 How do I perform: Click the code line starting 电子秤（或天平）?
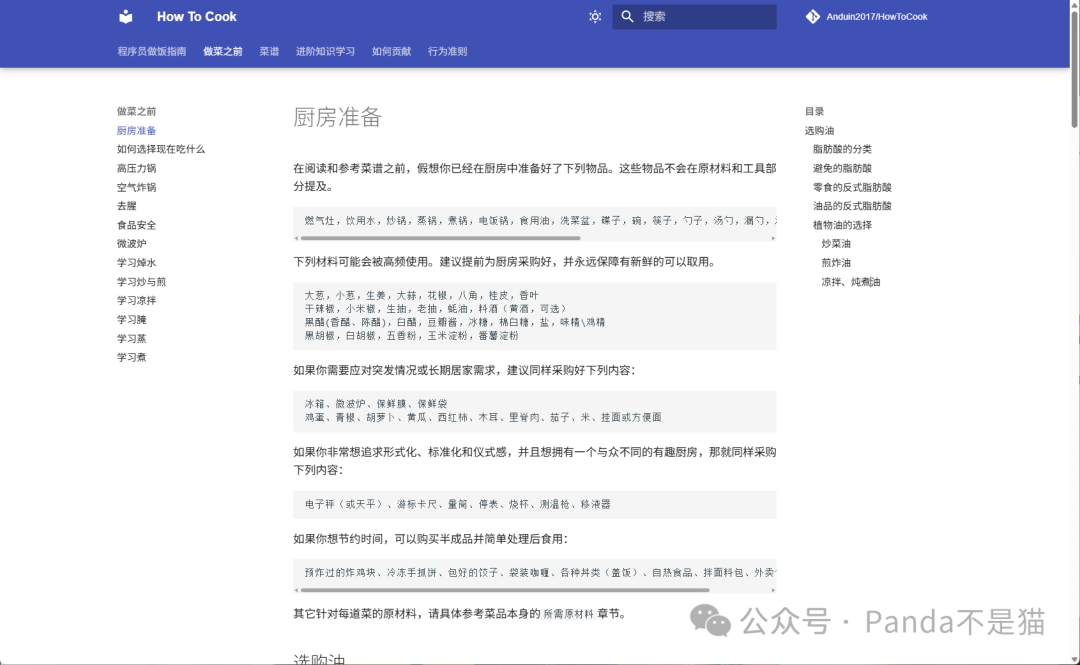tap(457, 504)
